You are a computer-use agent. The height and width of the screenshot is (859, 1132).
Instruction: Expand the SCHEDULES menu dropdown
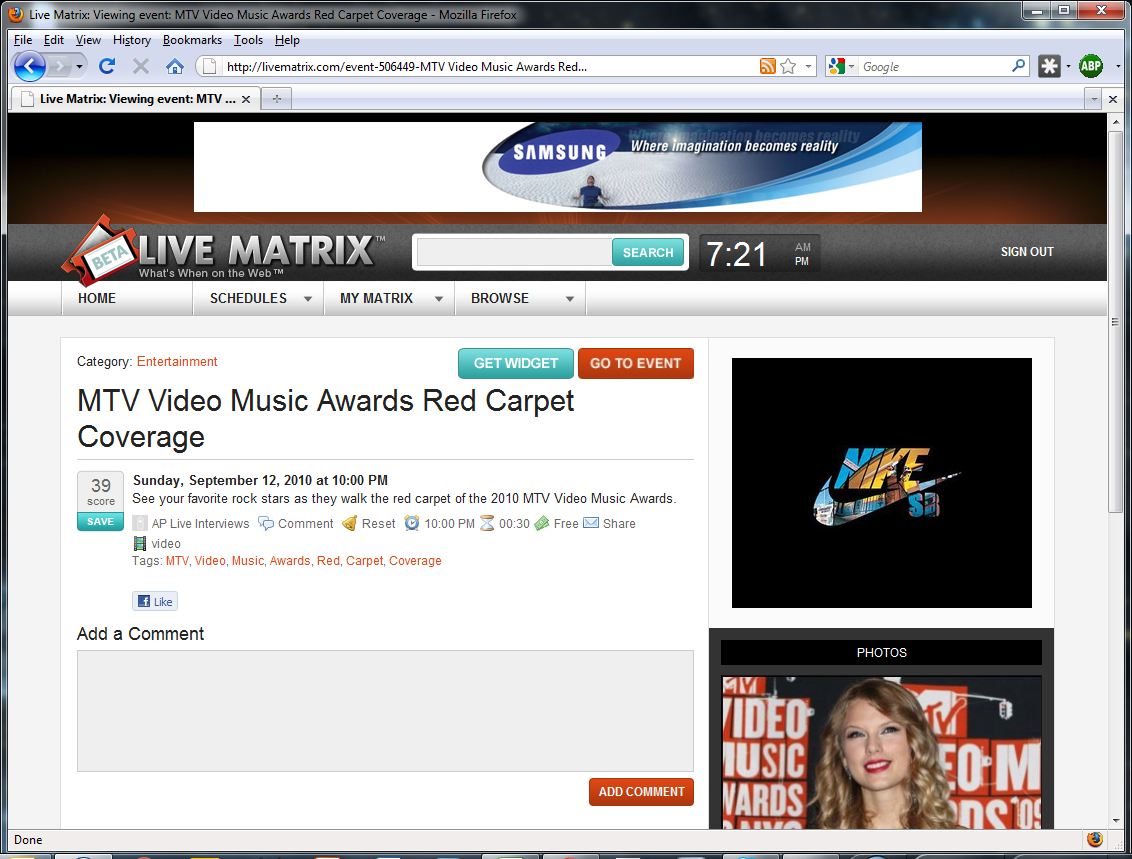[x=308, y=299]
